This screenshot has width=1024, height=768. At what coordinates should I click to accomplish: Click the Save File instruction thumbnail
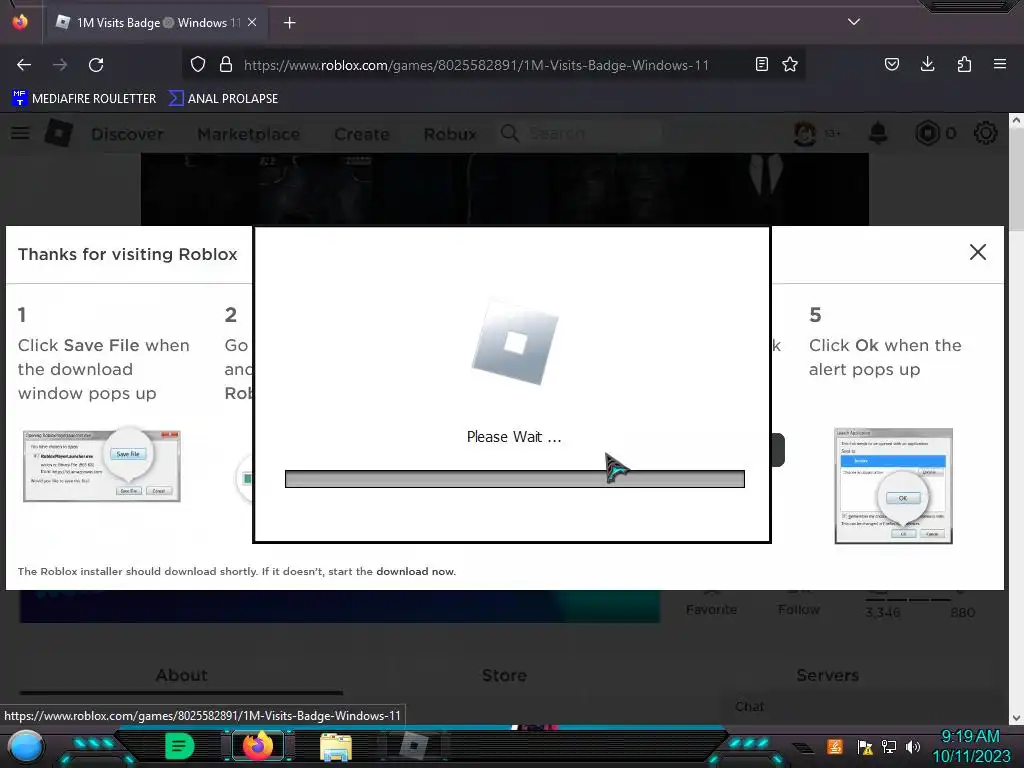[102, 464]
